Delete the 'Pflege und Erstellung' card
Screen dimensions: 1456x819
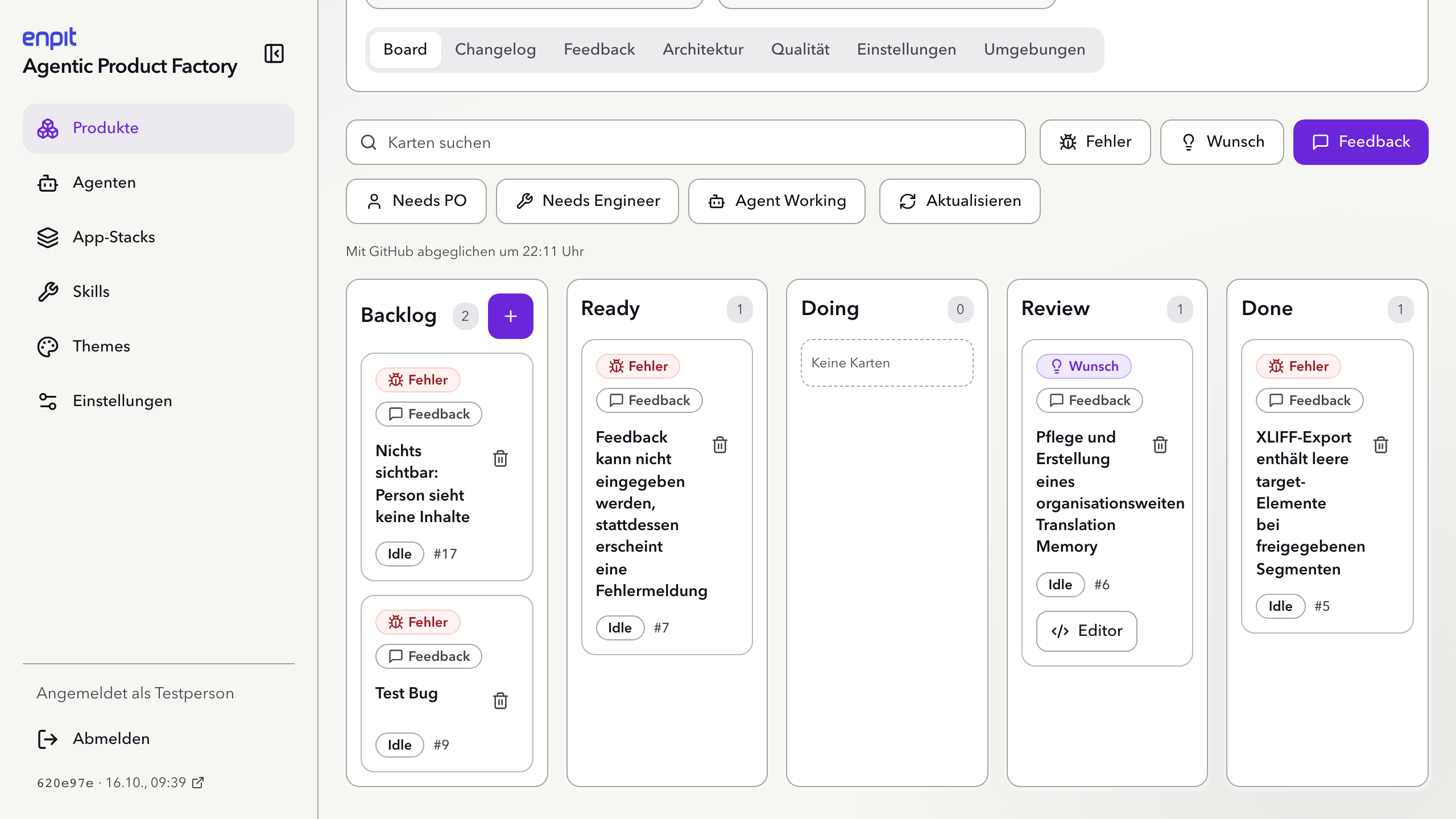[x=1160, y=445]
